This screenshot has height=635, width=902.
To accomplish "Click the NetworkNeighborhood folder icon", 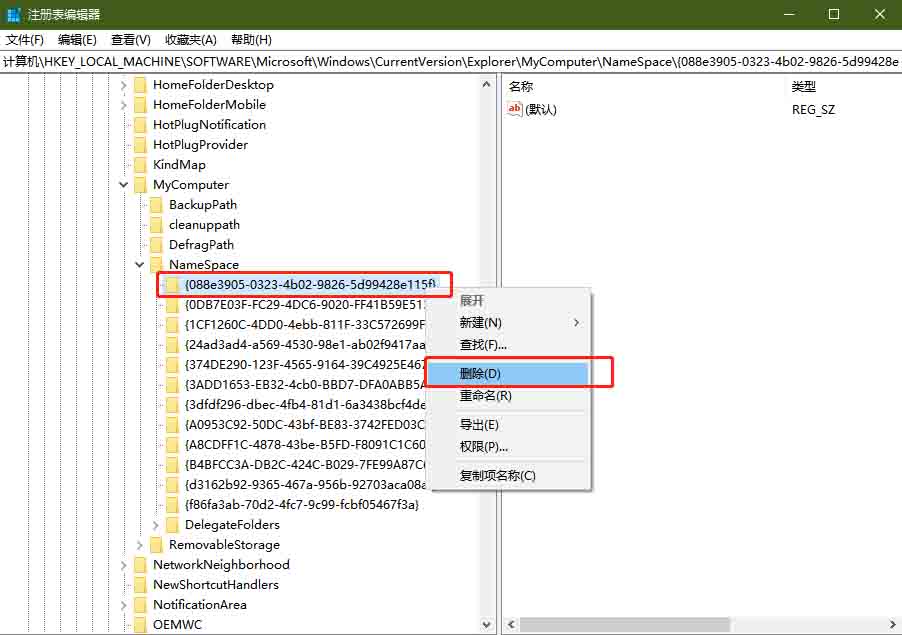I will 140,565.
